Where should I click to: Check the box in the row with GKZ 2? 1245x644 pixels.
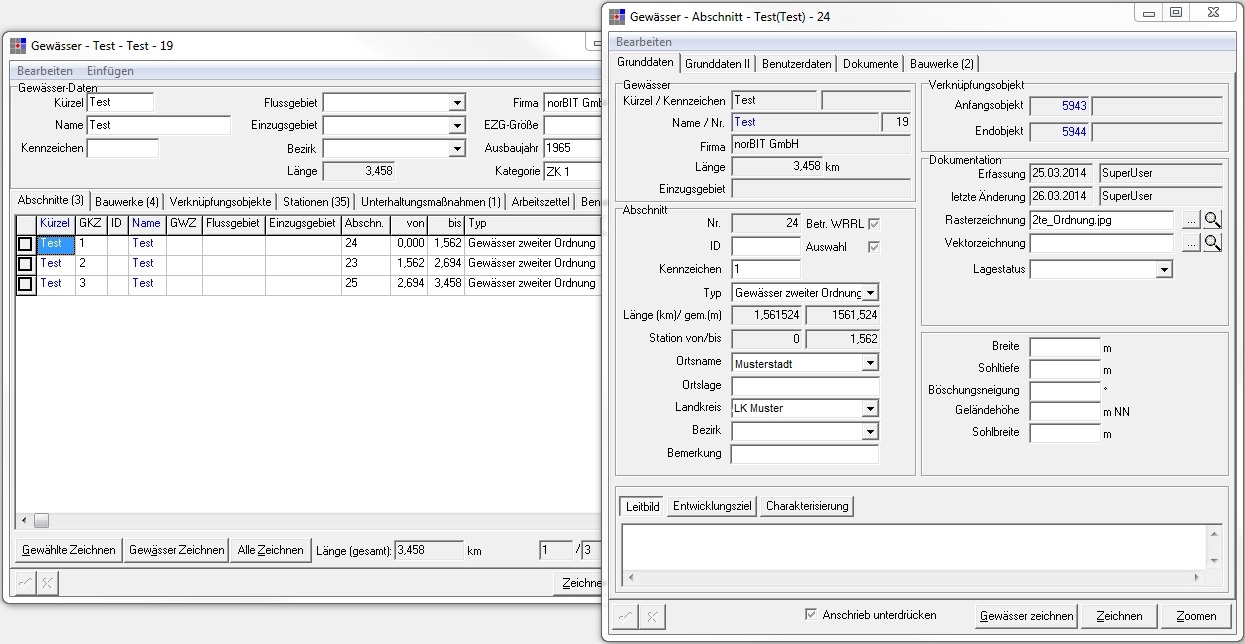pos(25,264)
